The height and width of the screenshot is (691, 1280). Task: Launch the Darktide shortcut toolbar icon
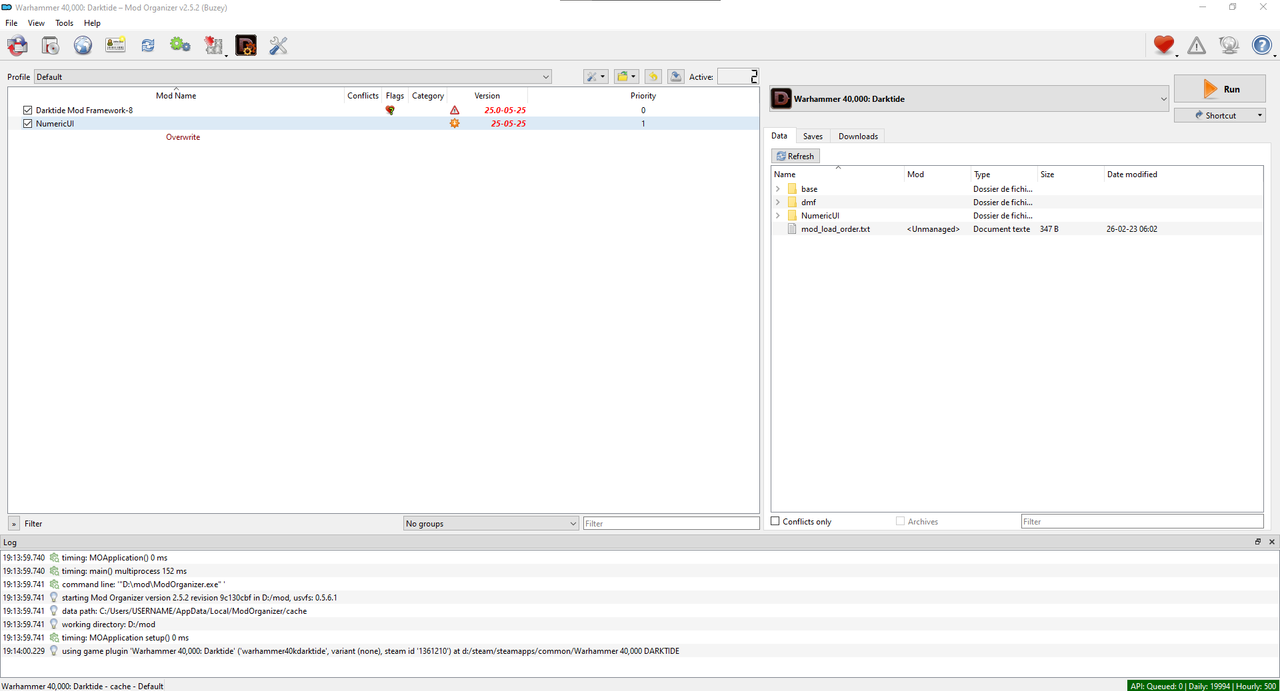click(x=246, y=45)
